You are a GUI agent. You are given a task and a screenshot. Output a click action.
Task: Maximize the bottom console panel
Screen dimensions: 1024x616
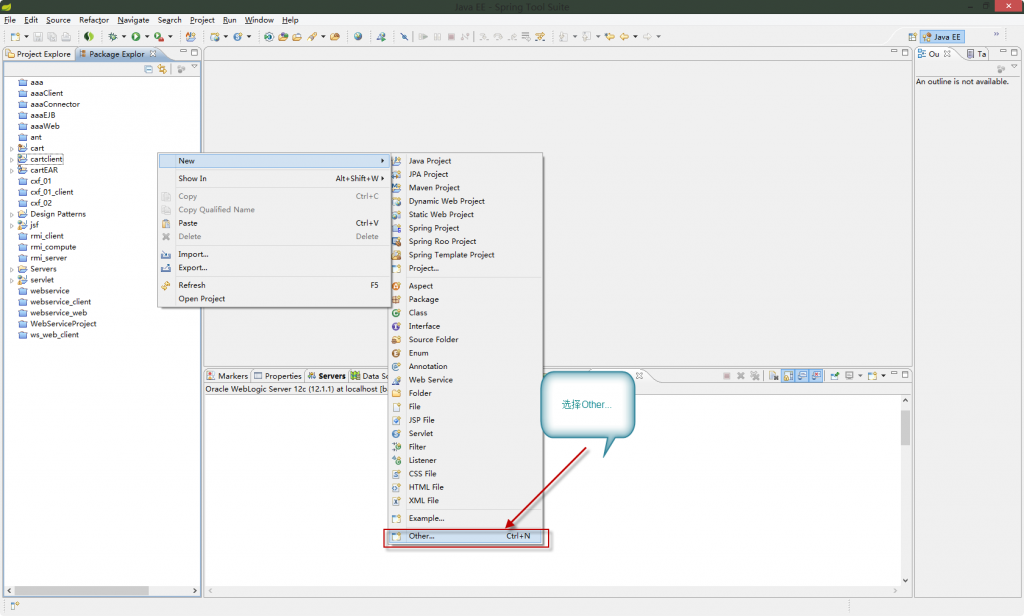pyautogui.click(x=905, y=375)
